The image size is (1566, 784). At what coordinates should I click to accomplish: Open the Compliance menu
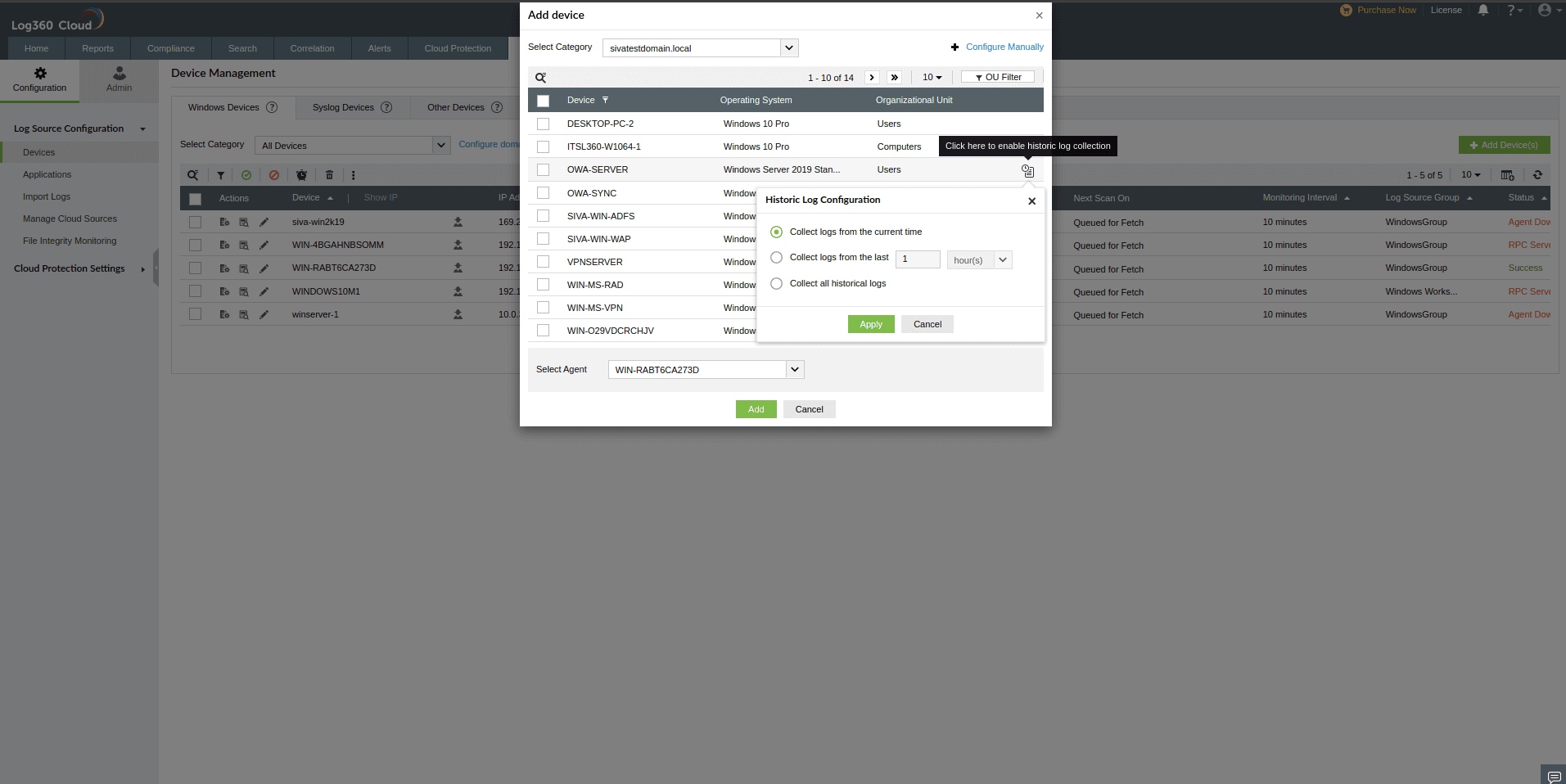tap(170, 48)
